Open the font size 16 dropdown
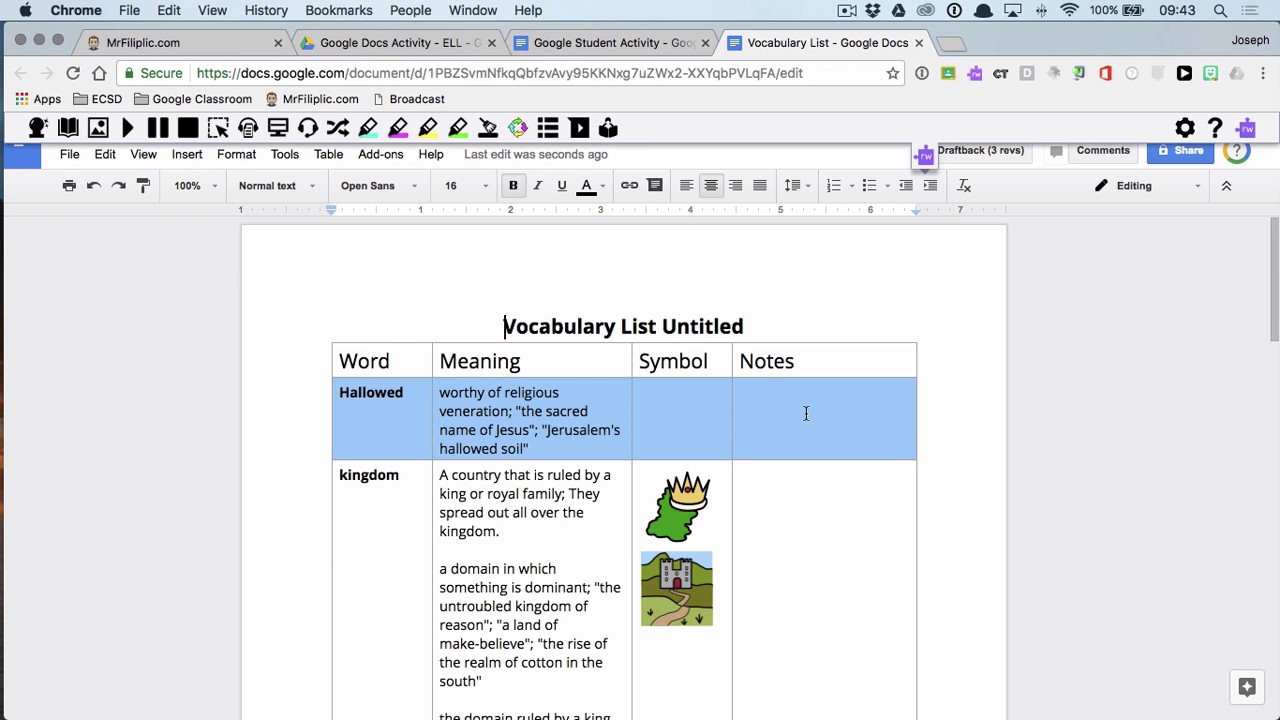The width and height of the screenshot is (1280, 720). point(466,186)
